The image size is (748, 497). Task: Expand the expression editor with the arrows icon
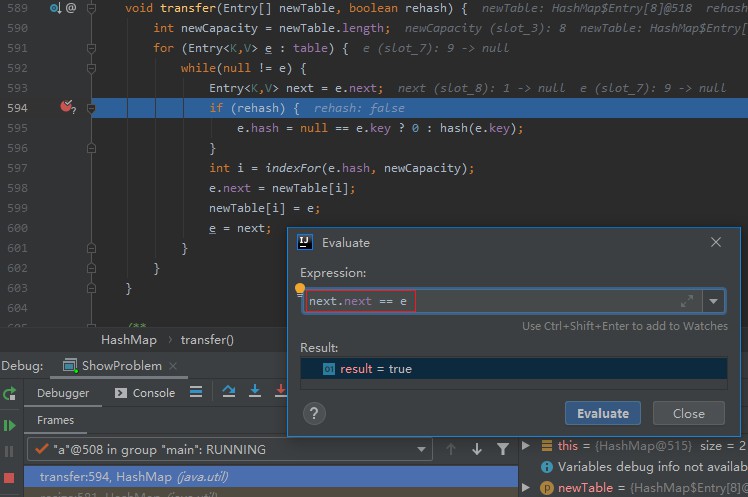click(x=687, y=301)
